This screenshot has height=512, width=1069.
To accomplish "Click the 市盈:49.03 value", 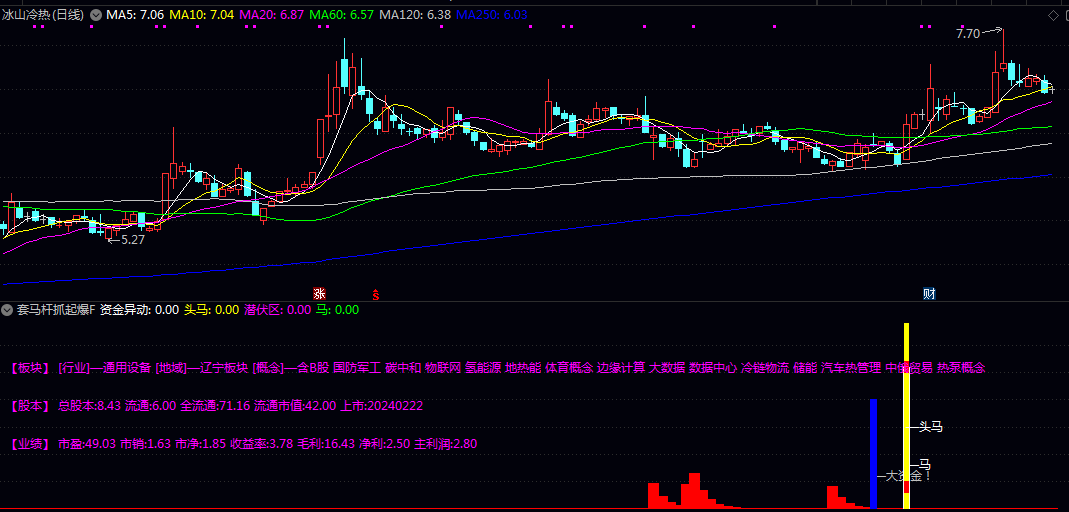I will tap(87, 444).
